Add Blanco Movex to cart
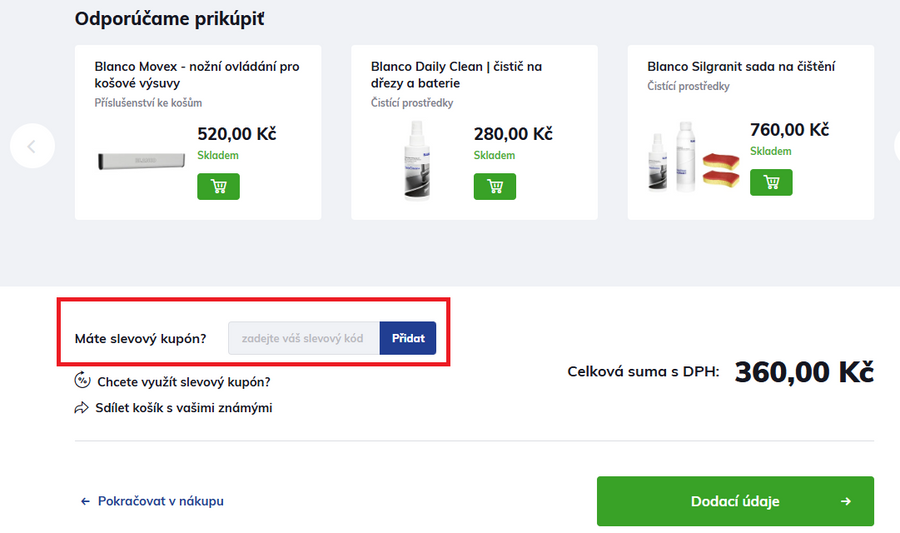Screen dimensions: 900x533 coord(218,186)
